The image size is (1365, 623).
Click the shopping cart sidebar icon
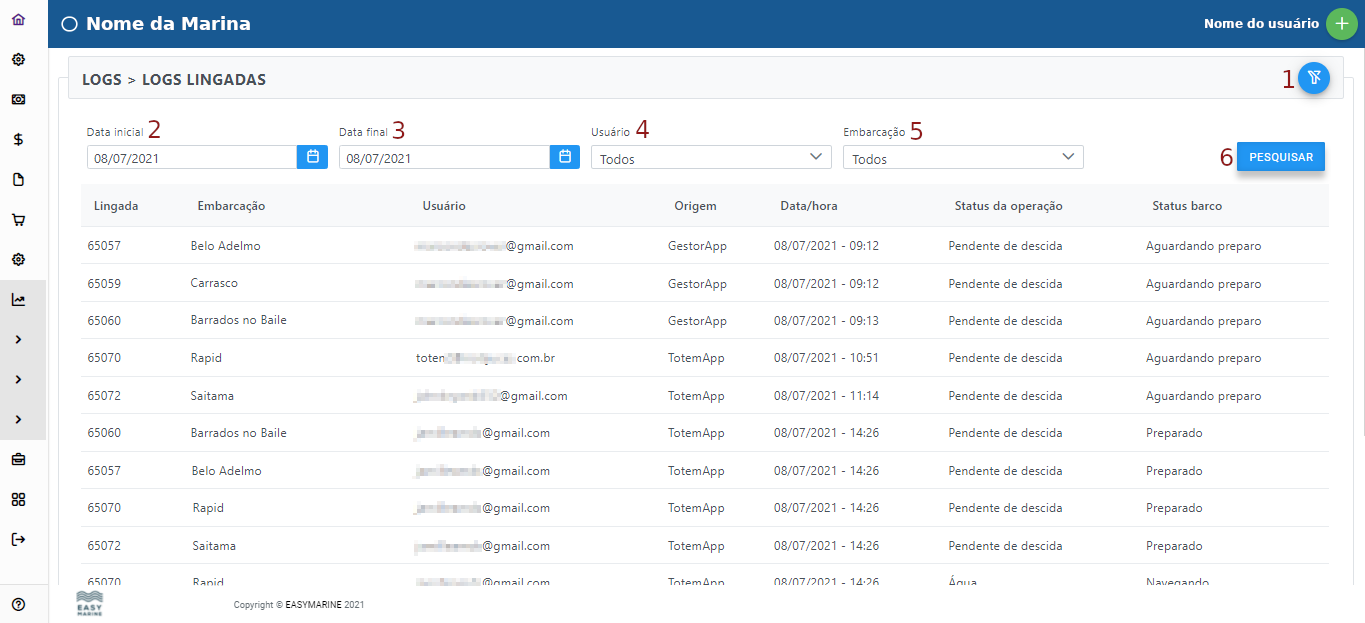[18, 220]
